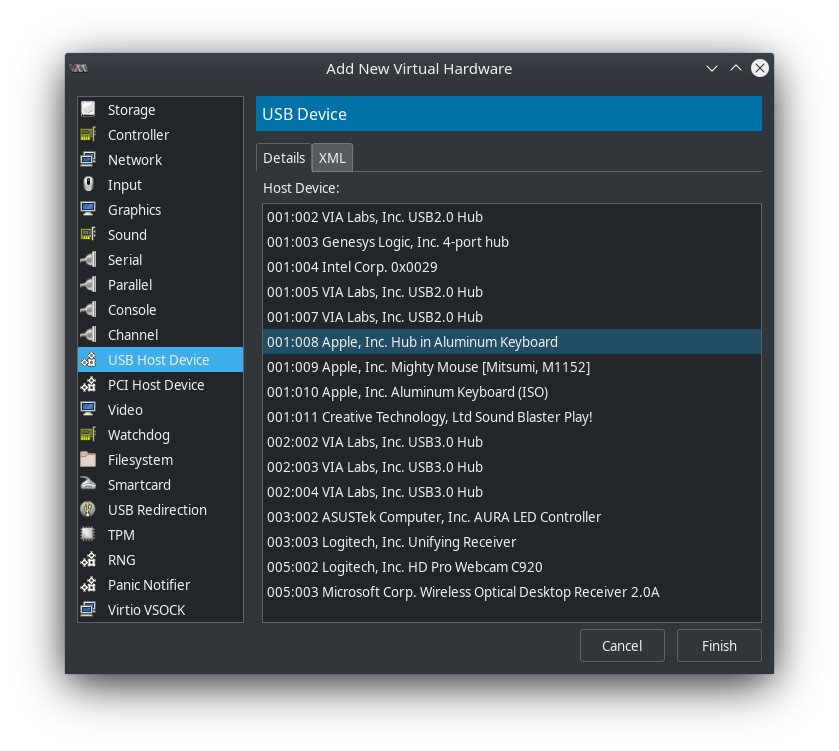Click the Panic Notifier icon
839x751 pixels.
[88, 585]
